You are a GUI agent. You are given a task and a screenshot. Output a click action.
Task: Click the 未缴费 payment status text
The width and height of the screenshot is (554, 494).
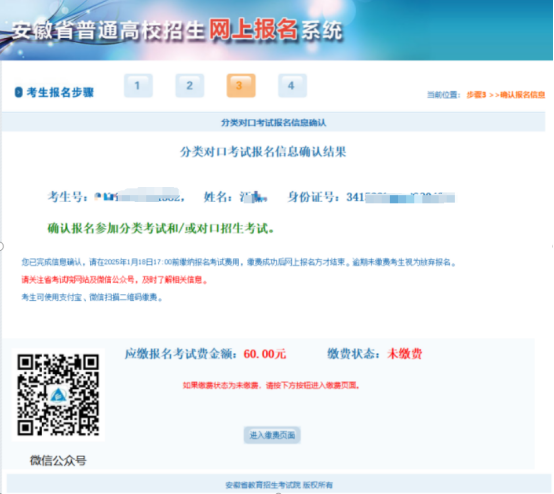tap(405, 354)
